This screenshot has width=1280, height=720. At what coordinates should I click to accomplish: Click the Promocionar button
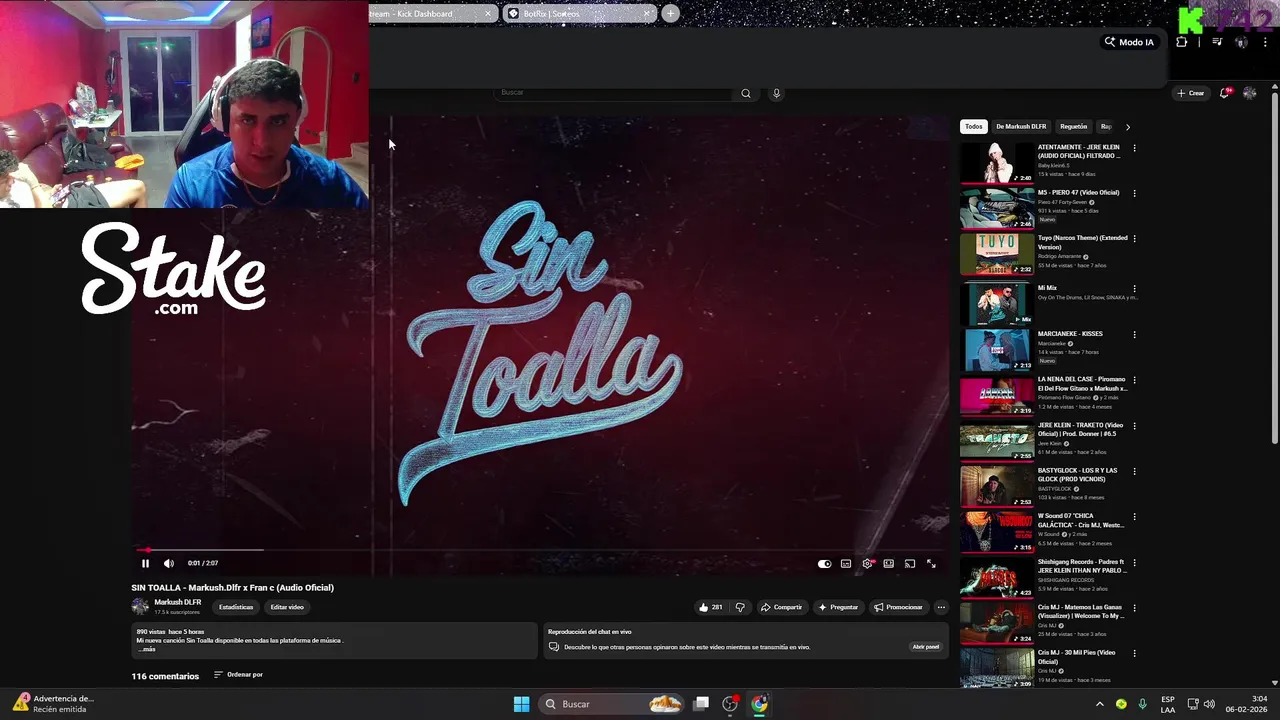click(x=898, y=607)
